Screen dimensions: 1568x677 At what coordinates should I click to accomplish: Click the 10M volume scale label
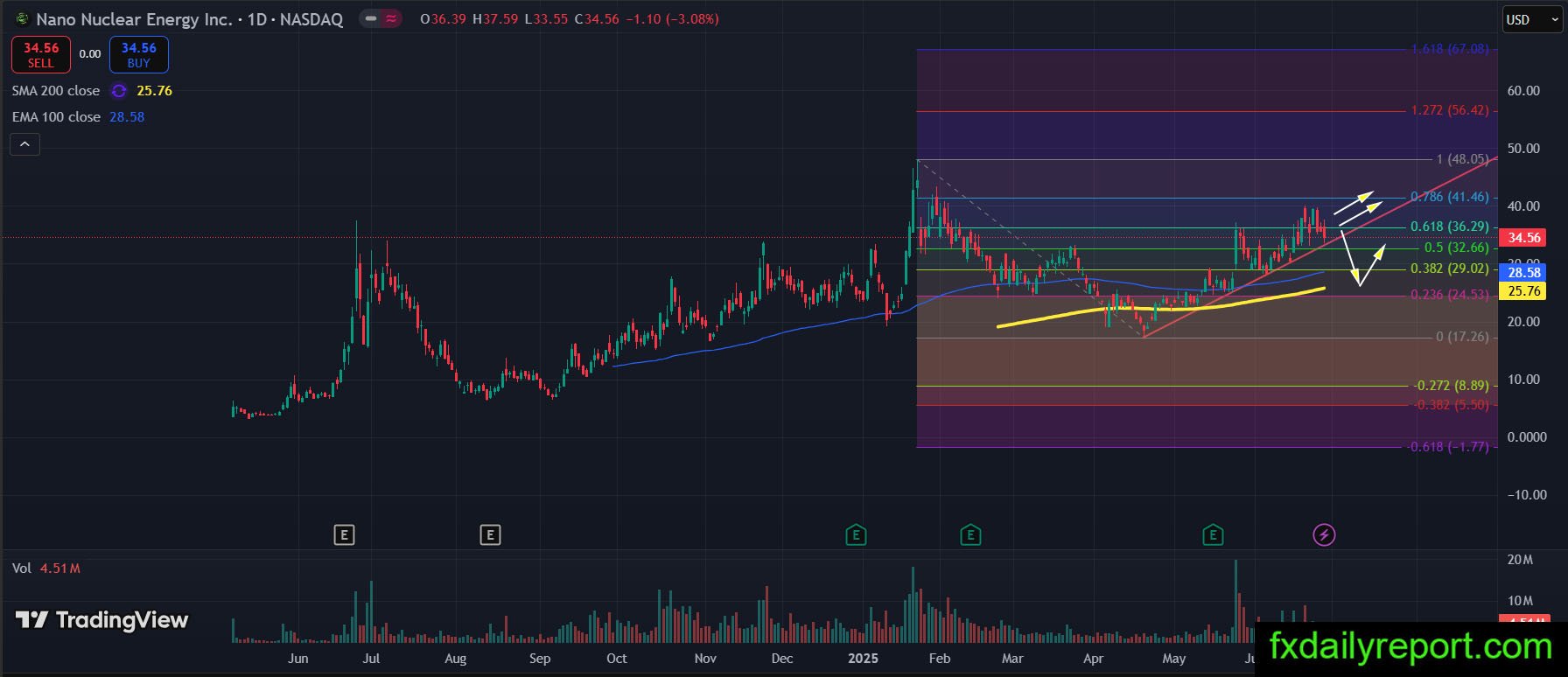click(1521, 601)
